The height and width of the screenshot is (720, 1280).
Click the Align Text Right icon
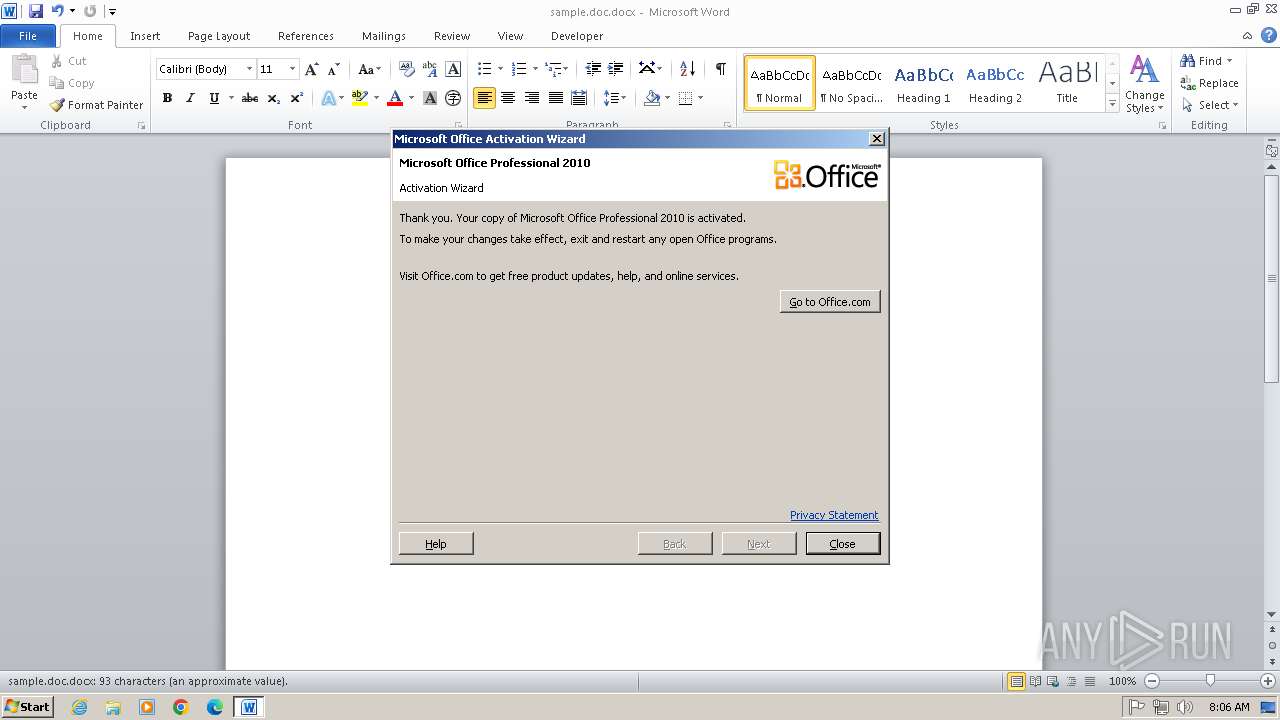click(x=531, y=98)
